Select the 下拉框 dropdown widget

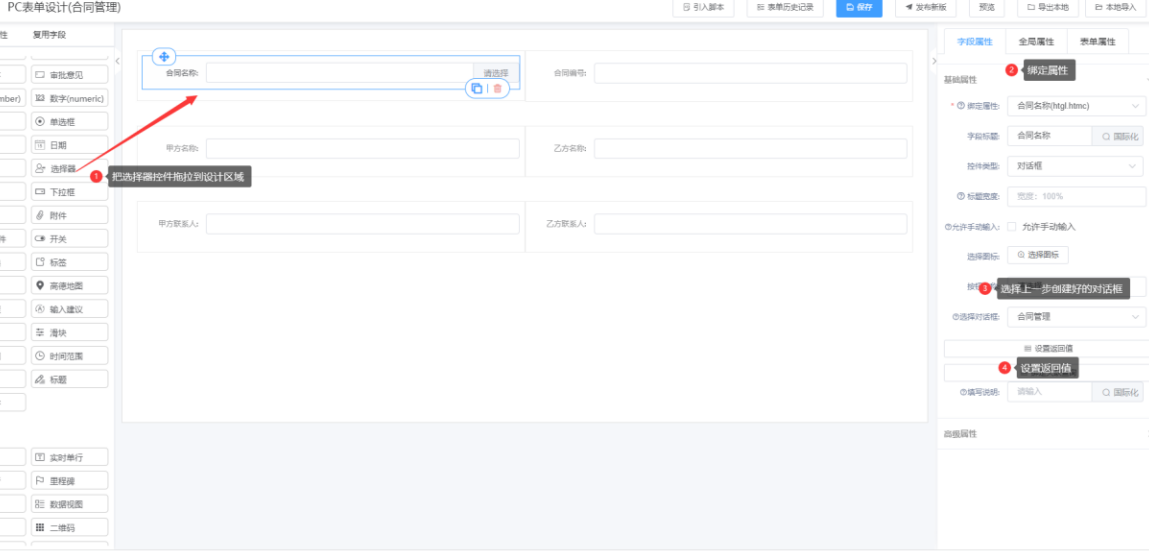click(x=70, y=192)
